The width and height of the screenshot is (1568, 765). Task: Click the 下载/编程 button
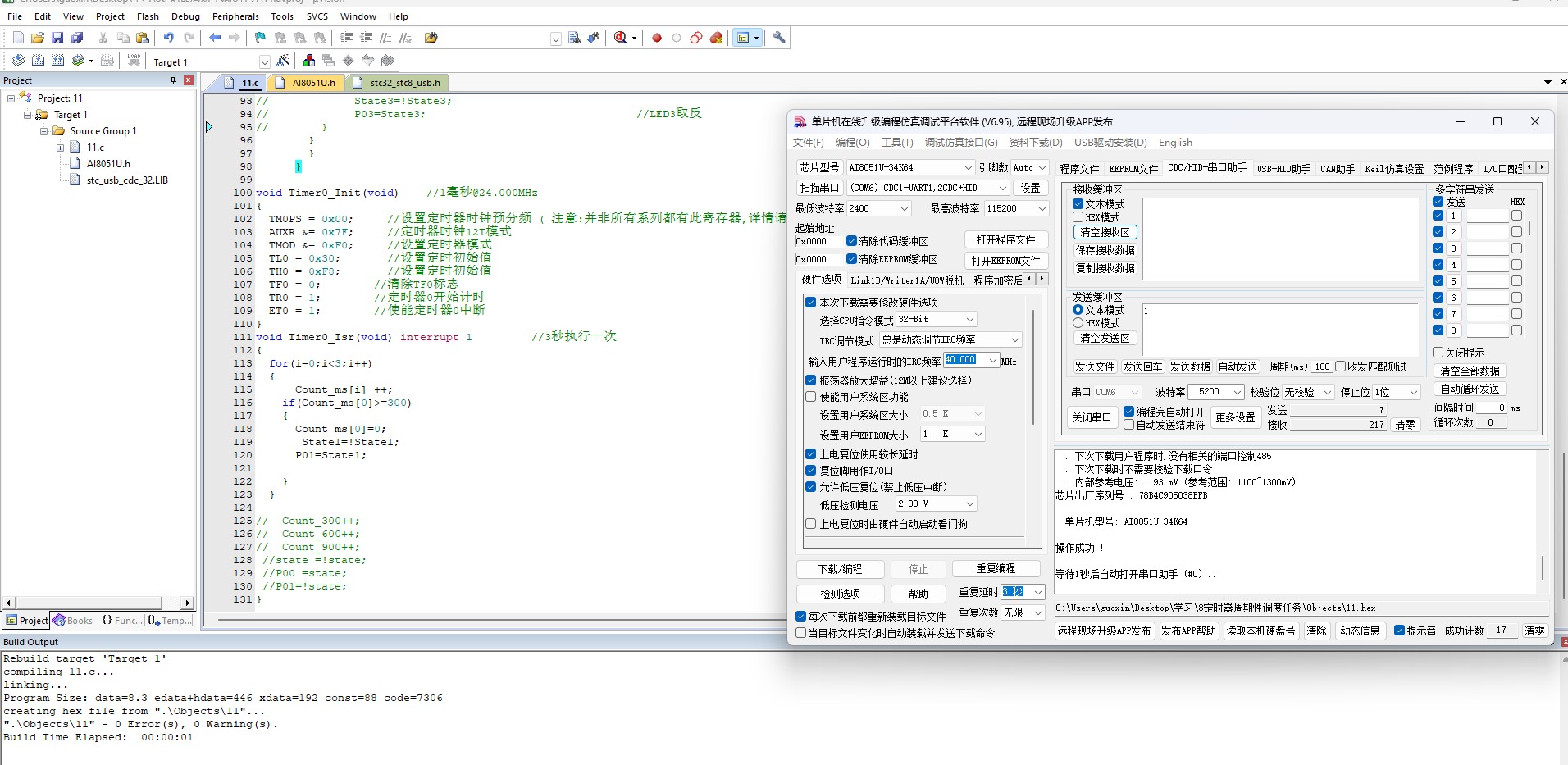(x=841, y=569)
